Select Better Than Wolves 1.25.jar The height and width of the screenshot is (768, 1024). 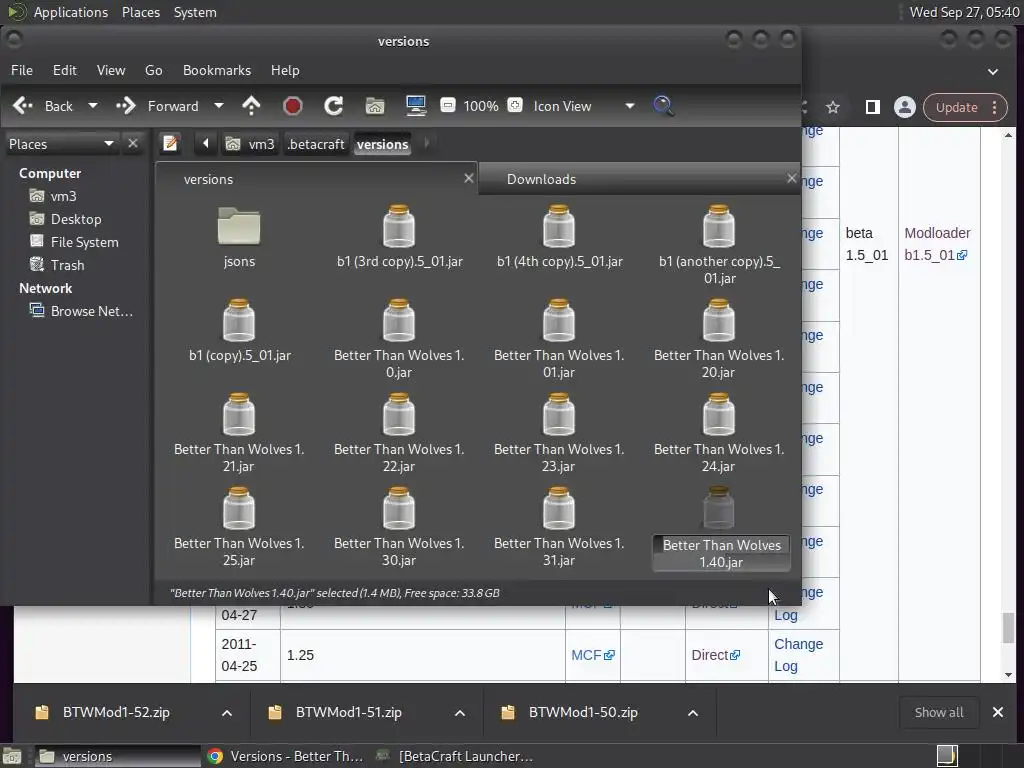(239, 509)
